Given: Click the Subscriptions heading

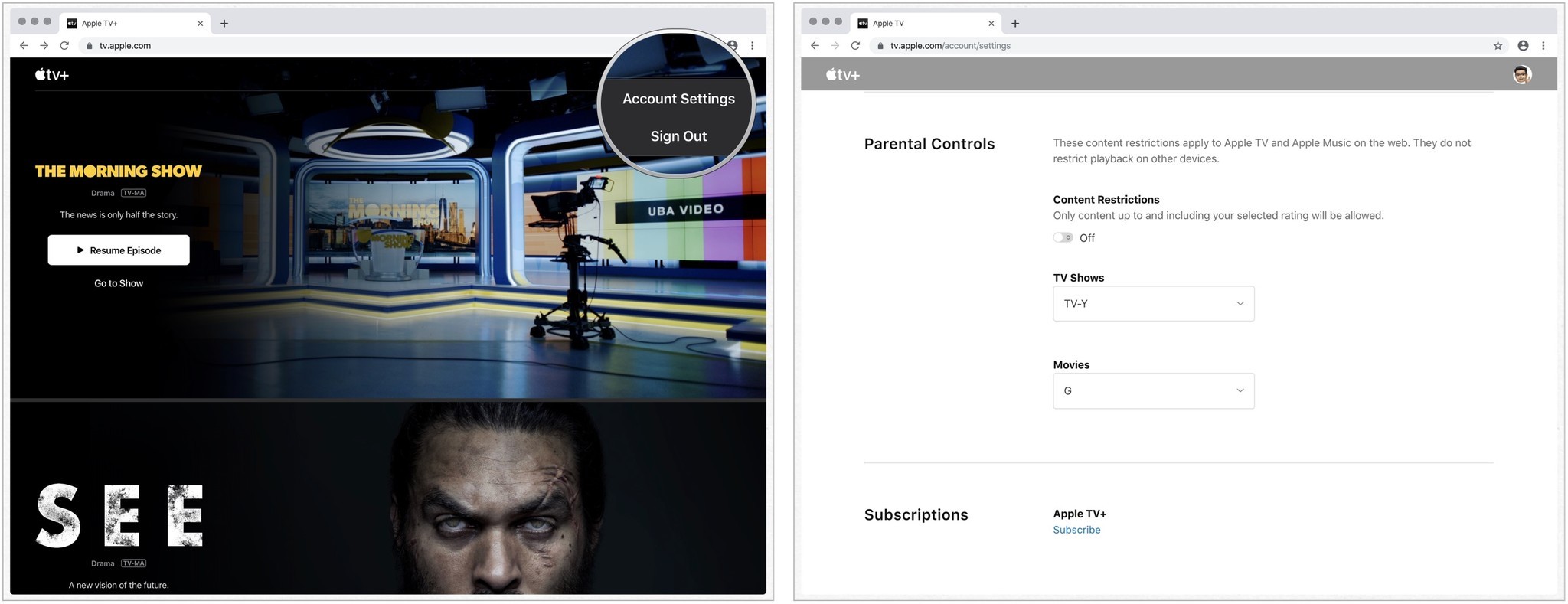Looking at the screenshot, I should coord(916,514).
